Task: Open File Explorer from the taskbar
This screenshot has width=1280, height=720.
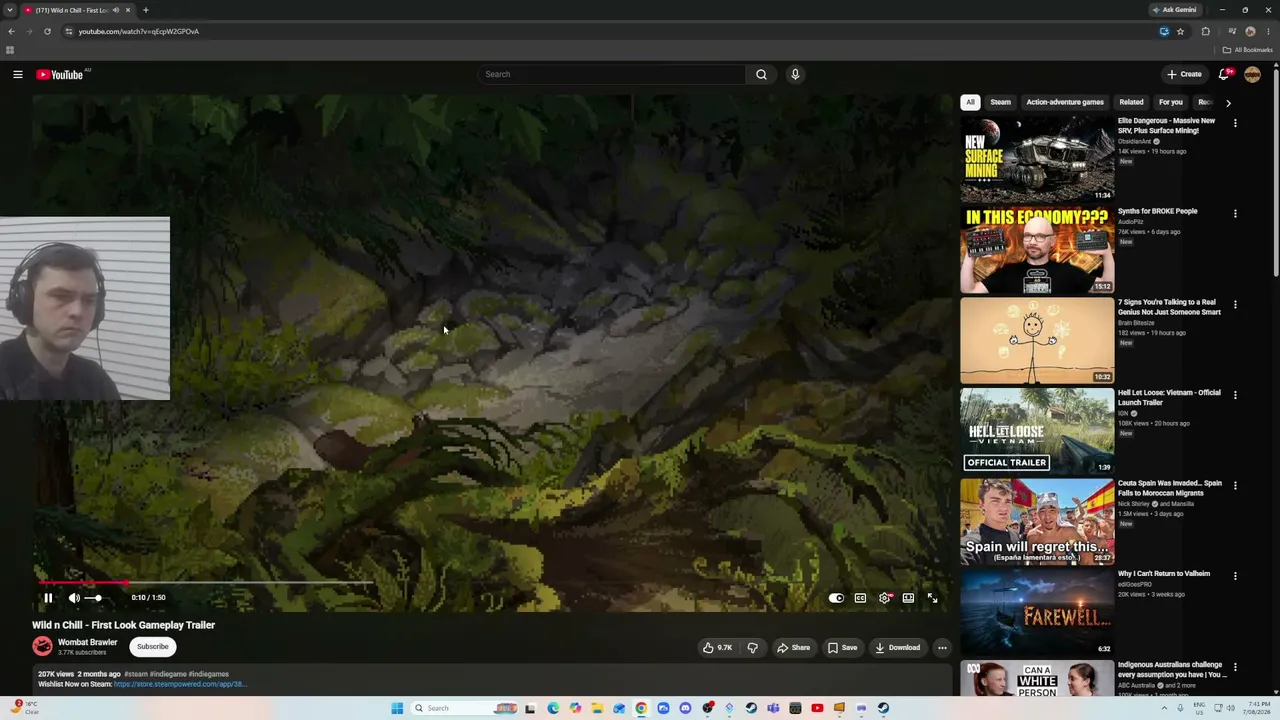Action: click(597, 708)
